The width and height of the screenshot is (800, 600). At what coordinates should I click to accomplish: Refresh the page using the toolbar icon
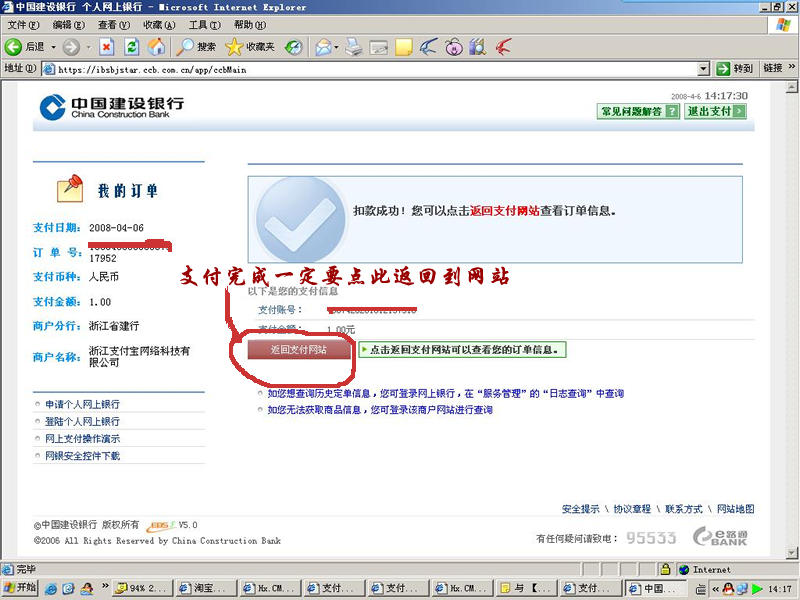[132, 47]
